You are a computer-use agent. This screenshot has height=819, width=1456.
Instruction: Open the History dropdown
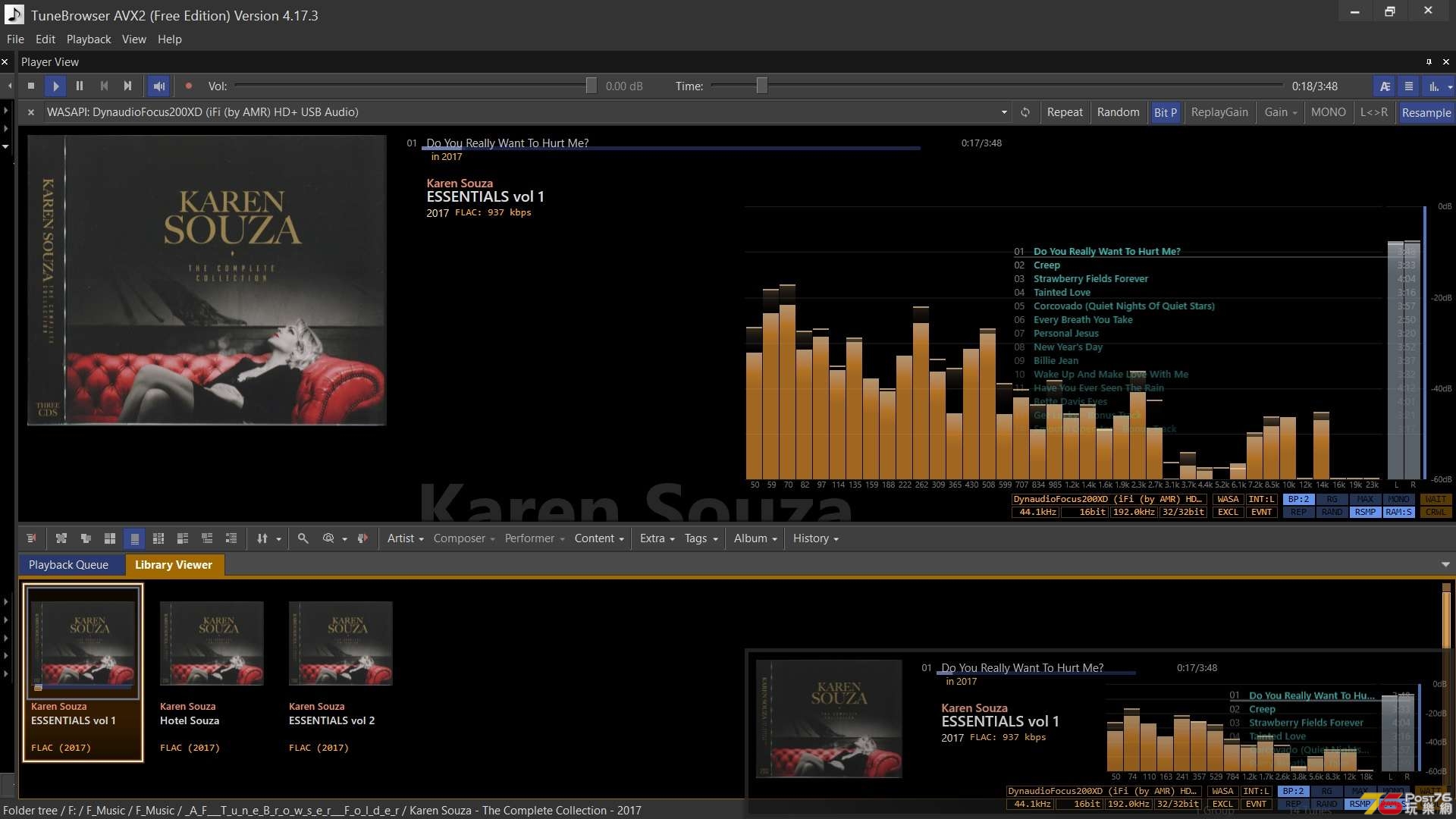pyautogui.click(x=815, y=538)
